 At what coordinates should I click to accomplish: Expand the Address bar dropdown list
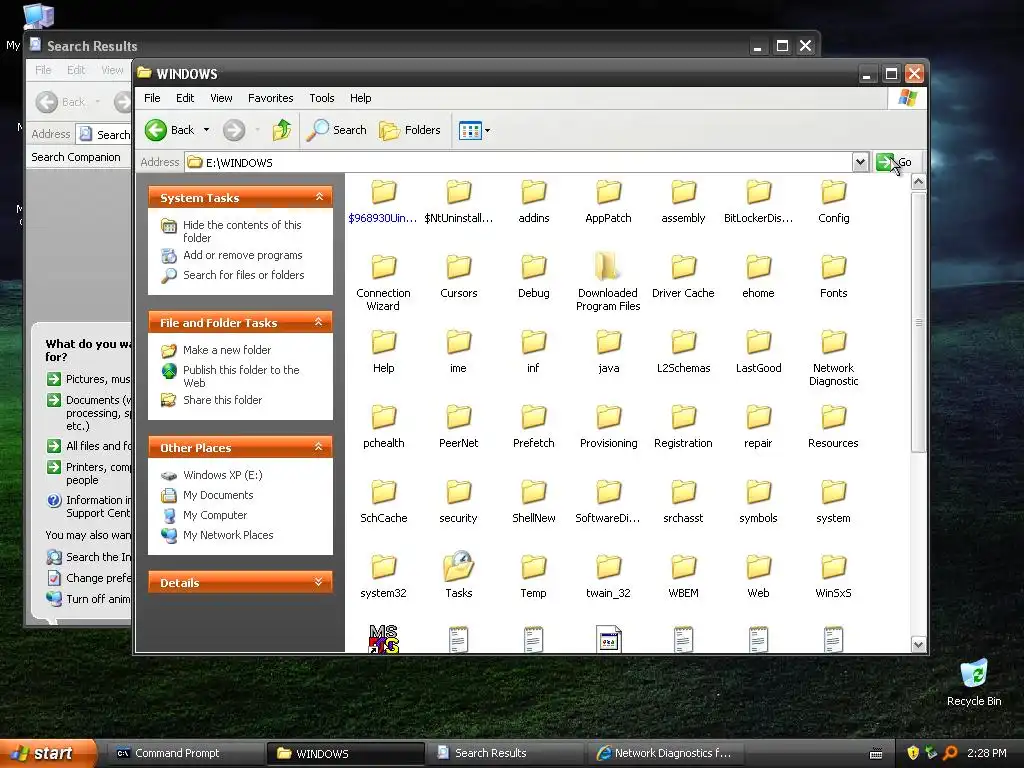point(860,162)
